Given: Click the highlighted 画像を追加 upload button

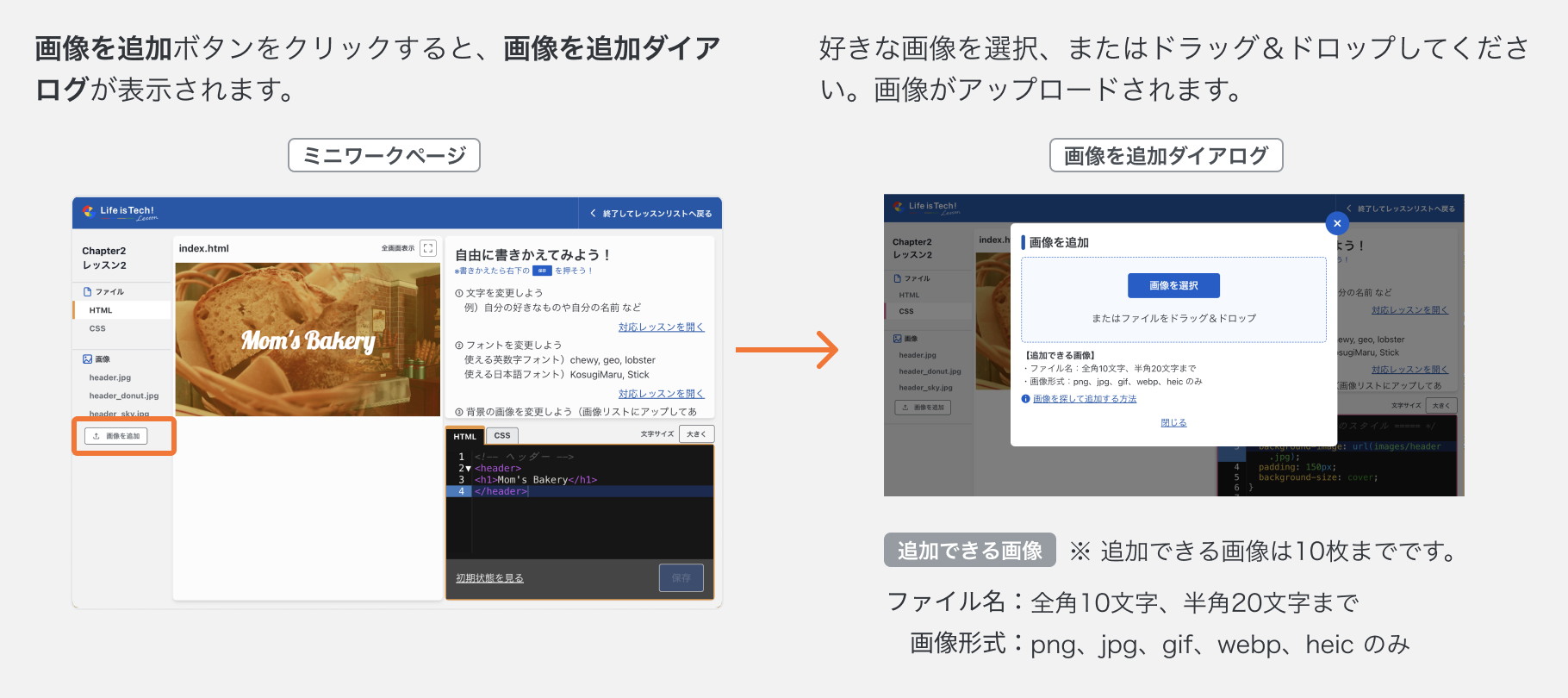Looking at the screenshot, I should 116,436.
